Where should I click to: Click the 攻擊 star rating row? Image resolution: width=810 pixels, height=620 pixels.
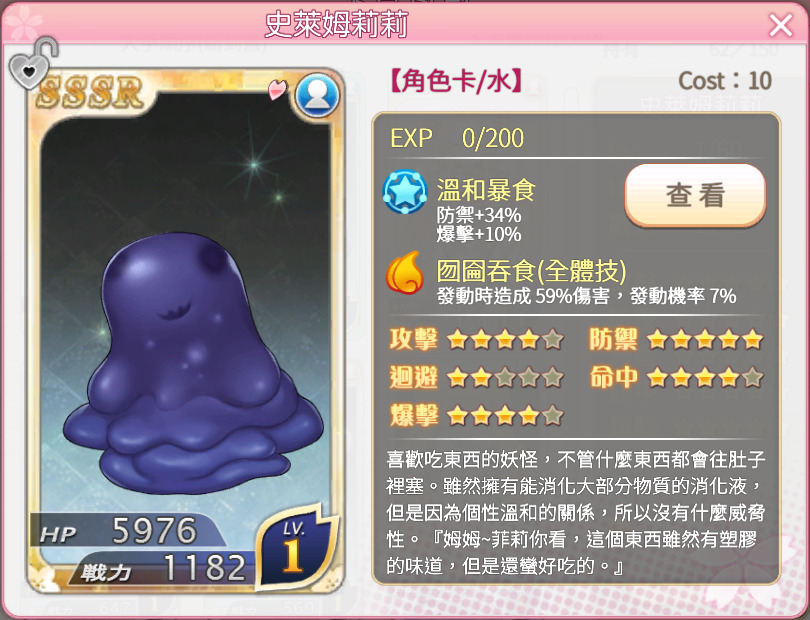coord(476,340)
